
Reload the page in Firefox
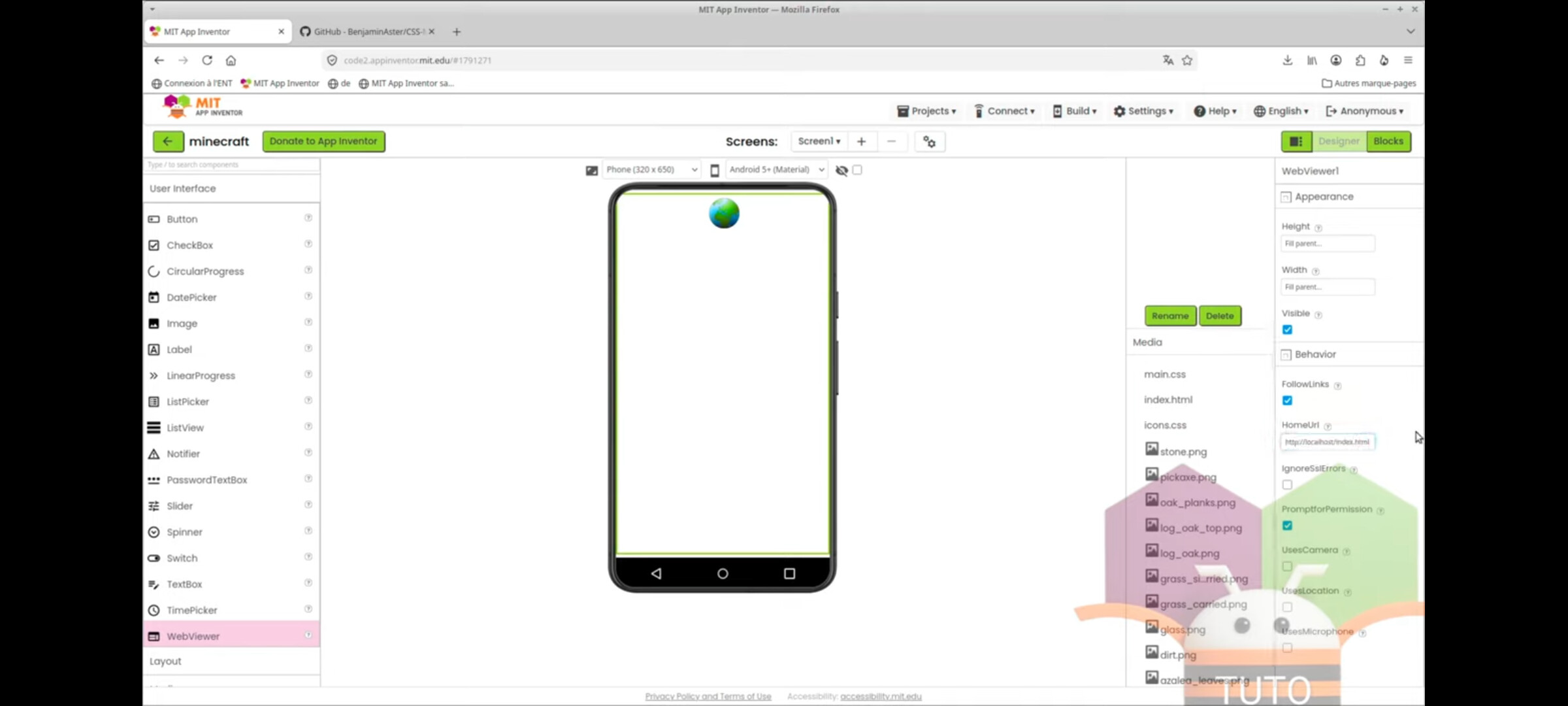point(207,60)
